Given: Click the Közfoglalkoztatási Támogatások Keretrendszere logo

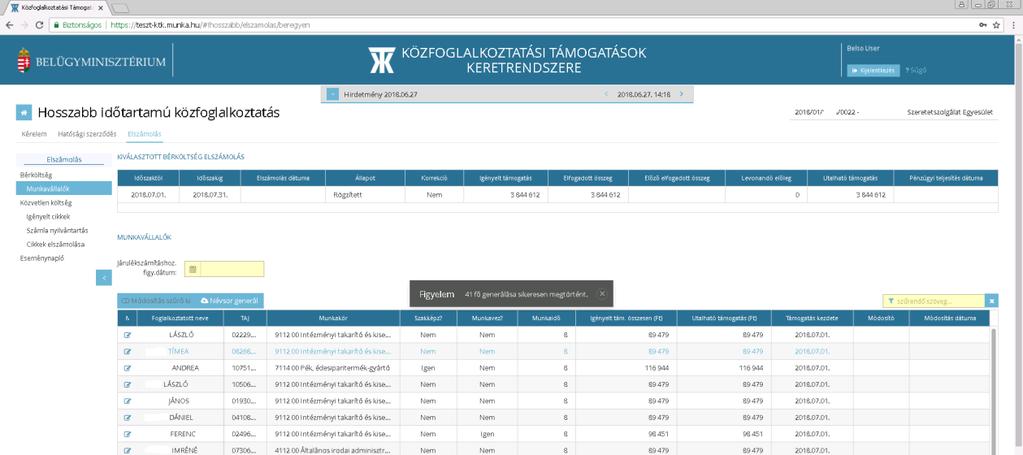Looking at the screenshot, I should pos(507,59).
